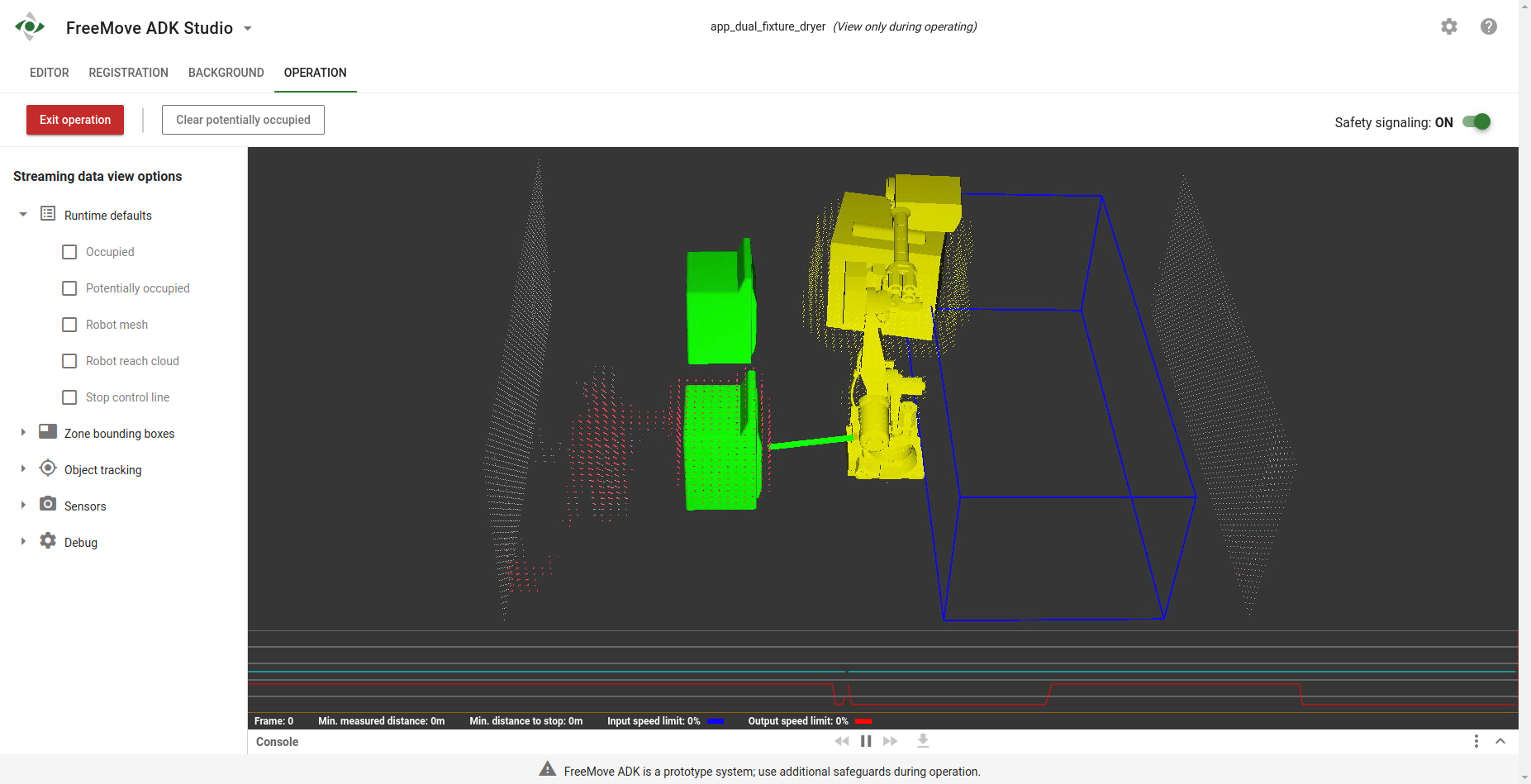The height and width of the screenshot is (784, 1531).
Task: Switch to the REGISTRATION tab
Action: tap(129, 73)
